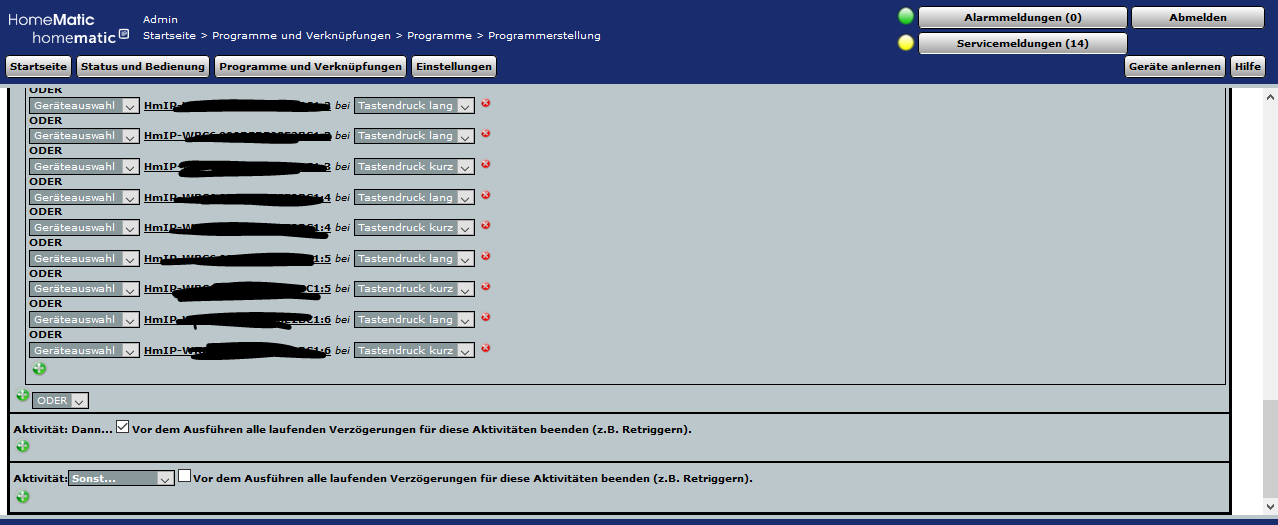Delete the channel 6 Tastendruck kurz condition
Screen dimensions: 1278x525
pyautogui.click(x=486, y=348)
